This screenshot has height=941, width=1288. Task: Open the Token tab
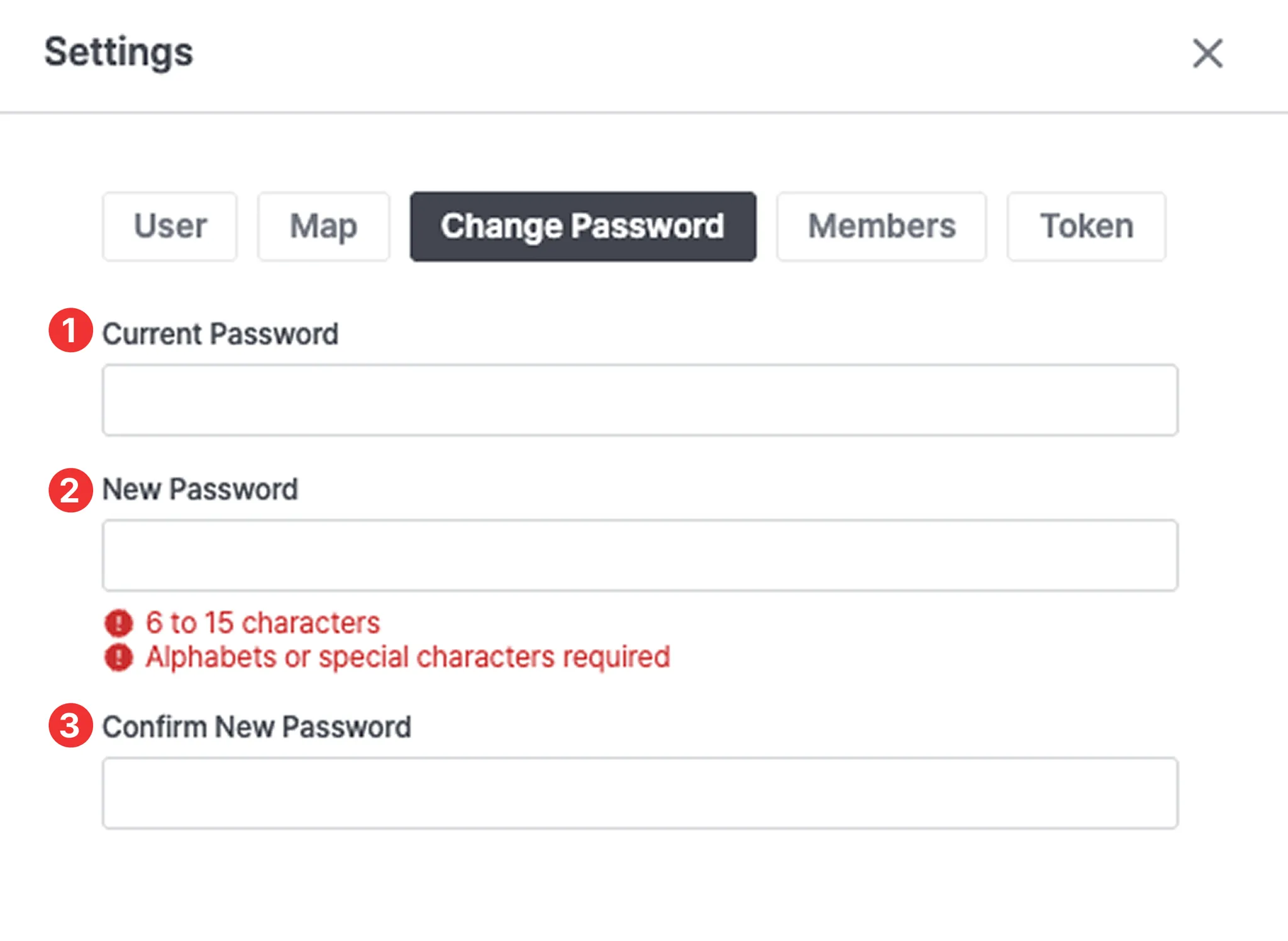[x=1086, y=226]
